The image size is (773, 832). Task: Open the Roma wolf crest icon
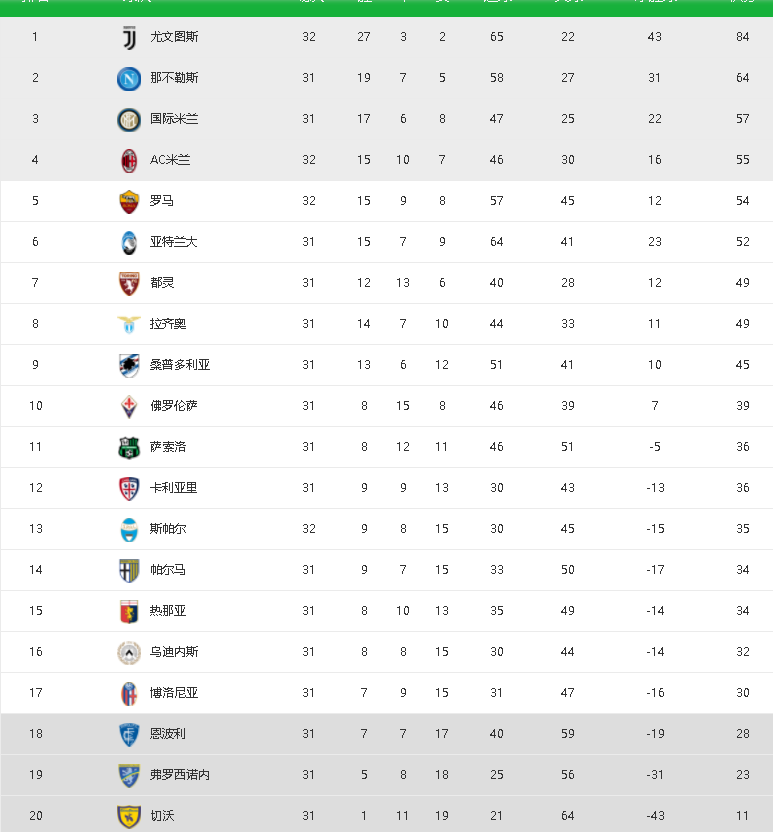pos(128,201)
